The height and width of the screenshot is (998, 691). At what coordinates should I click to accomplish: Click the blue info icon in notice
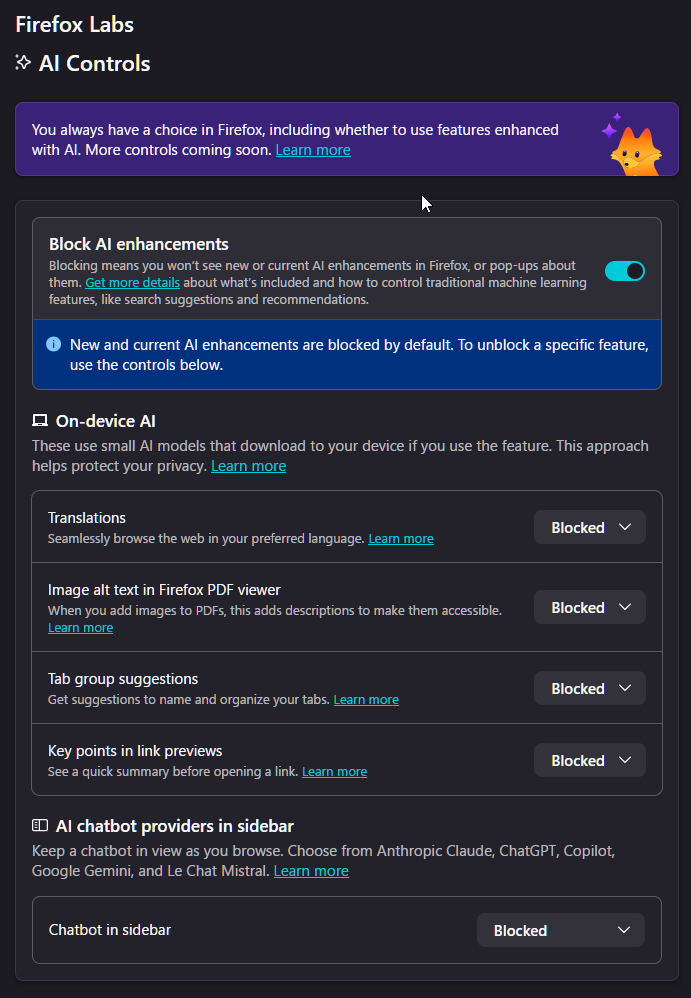(54, 345)
